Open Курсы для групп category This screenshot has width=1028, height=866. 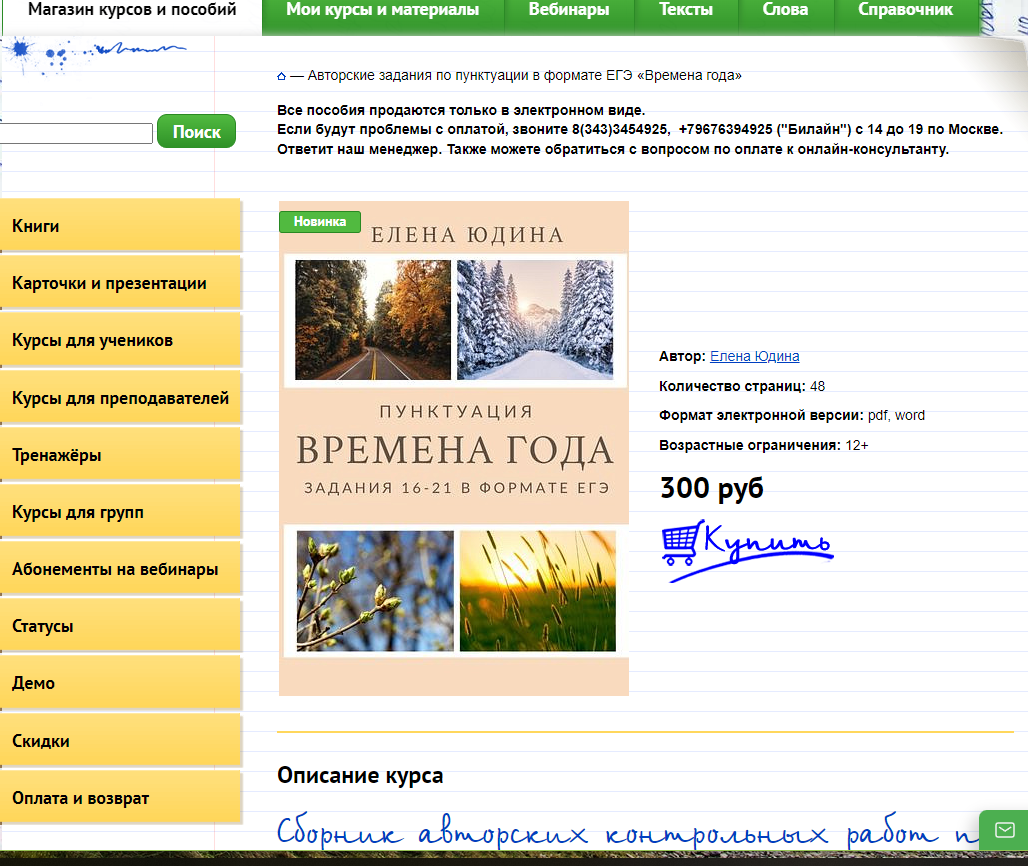pyautogui.click(x=121, y=512)
